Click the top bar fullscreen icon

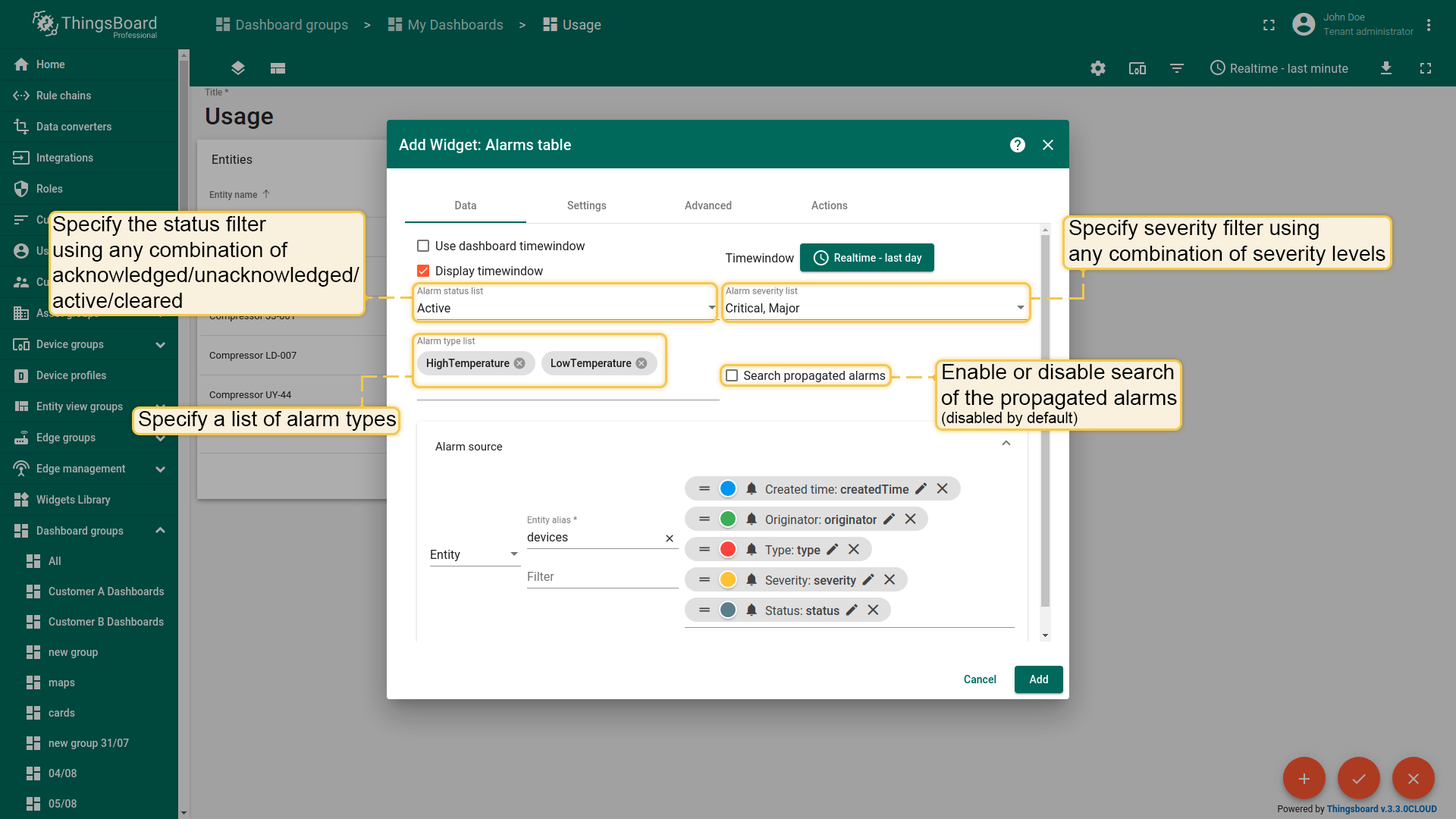click(x=1269, y=25)
